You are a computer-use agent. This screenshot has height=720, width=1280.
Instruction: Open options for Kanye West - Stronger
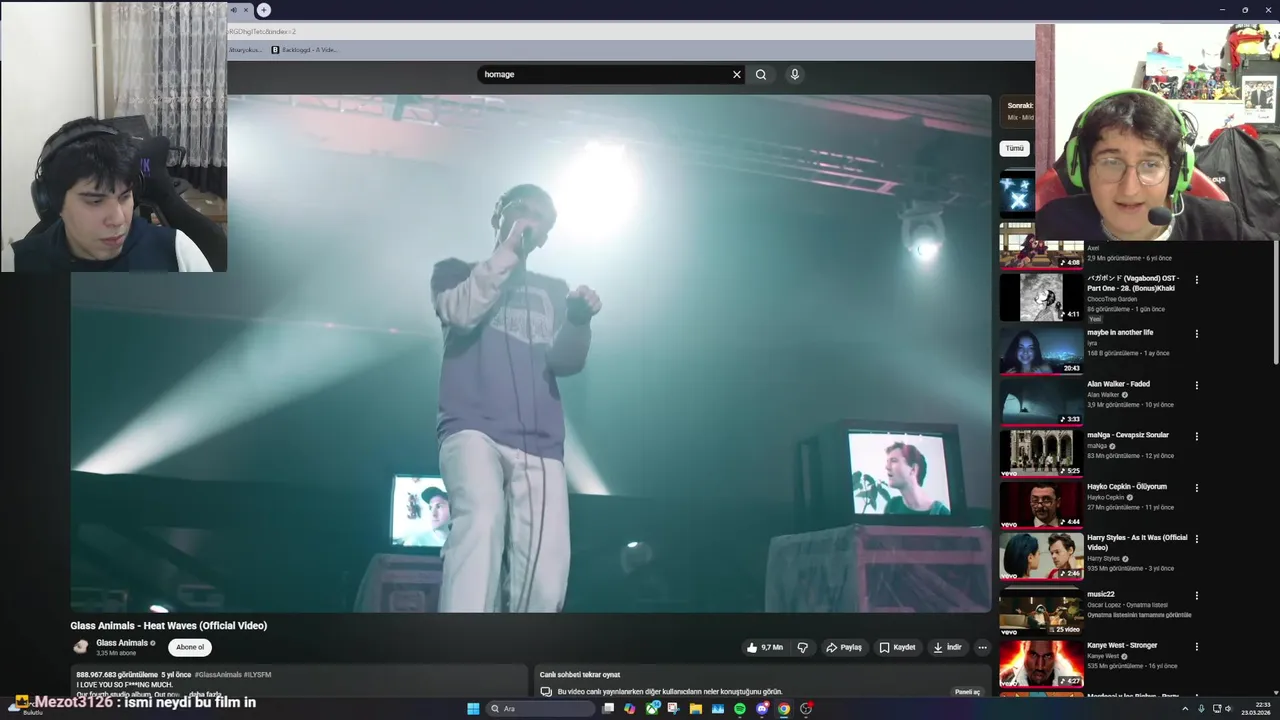(1196, 647)
